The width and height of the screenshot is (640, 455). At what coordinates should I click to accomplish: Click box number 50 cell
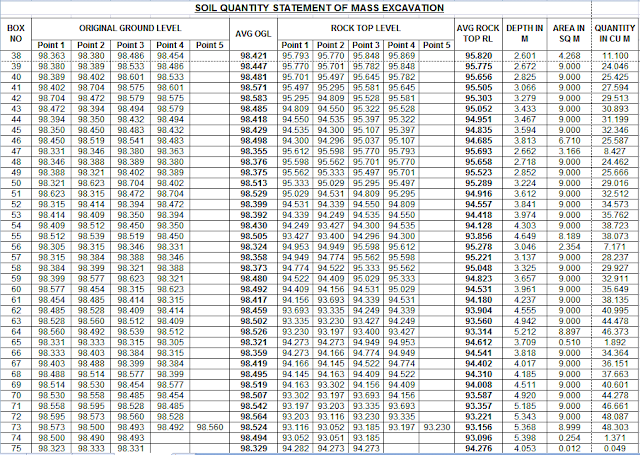tap(16, 183)
